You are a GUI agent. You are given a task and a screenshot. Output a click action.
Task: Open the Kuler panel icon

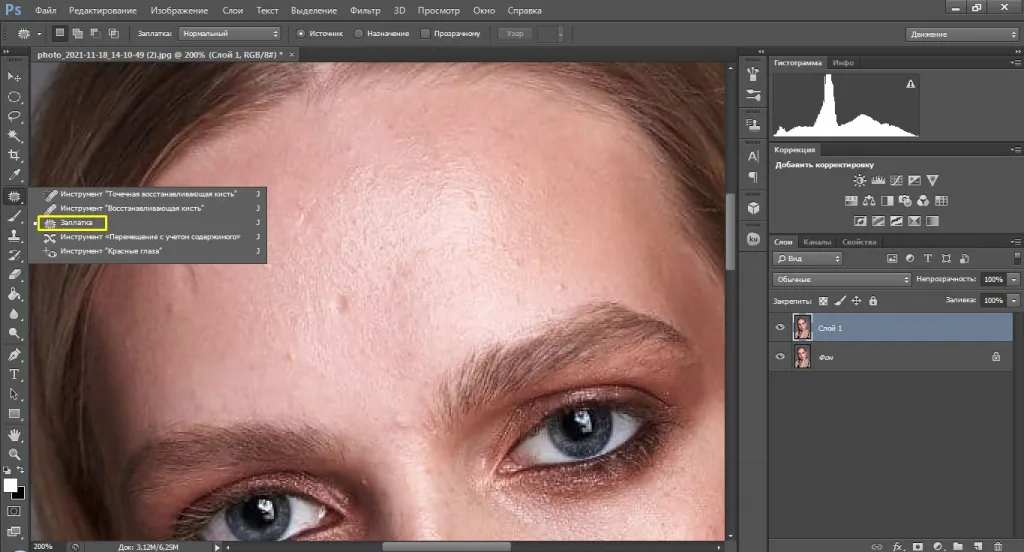[x=753, y=239]
